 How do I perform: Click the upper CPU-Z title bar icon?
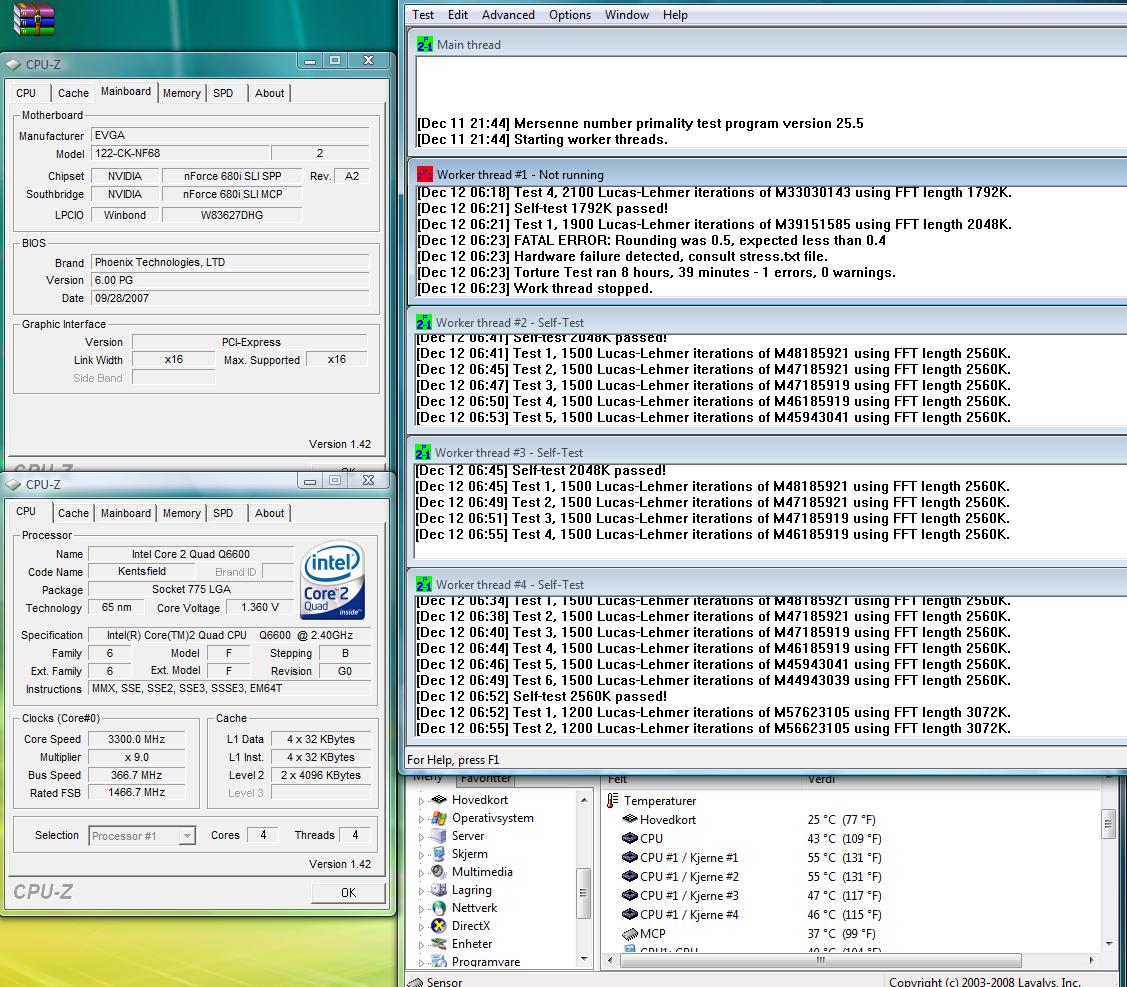14,65
